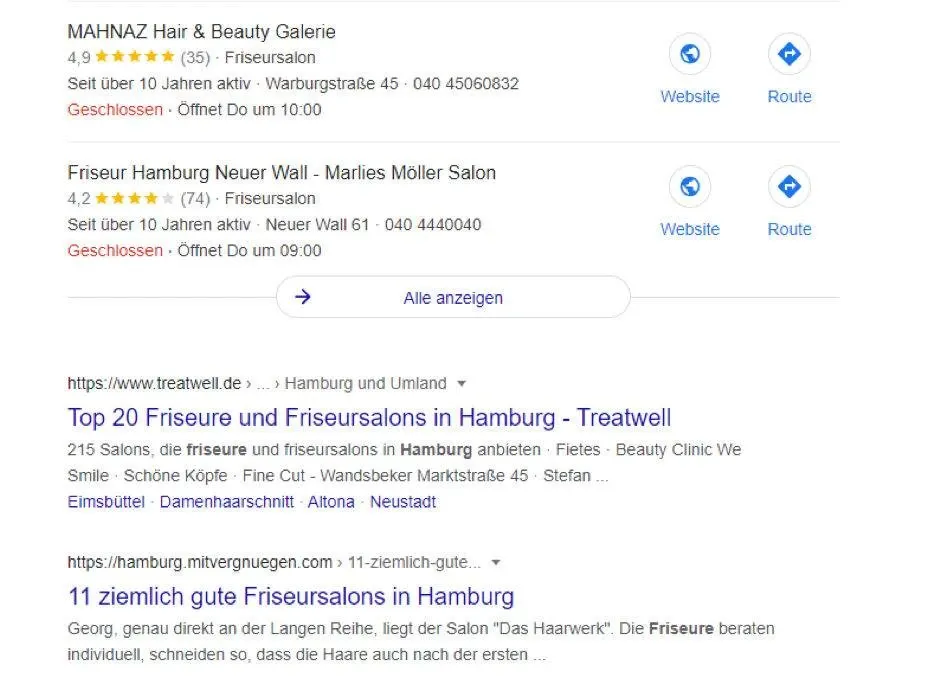Click the star rating of MAHNAZ Hair & Beauty

(x=134, y=57)
